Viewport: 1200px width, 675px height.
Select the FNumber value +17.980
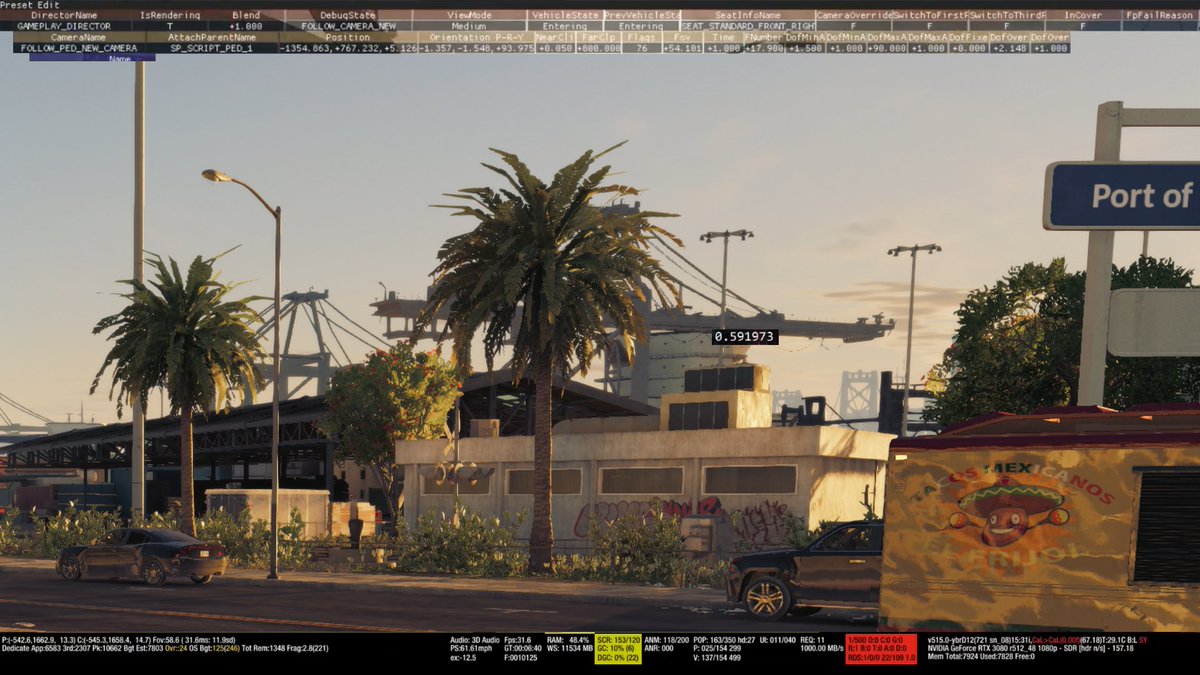(763, 47)
